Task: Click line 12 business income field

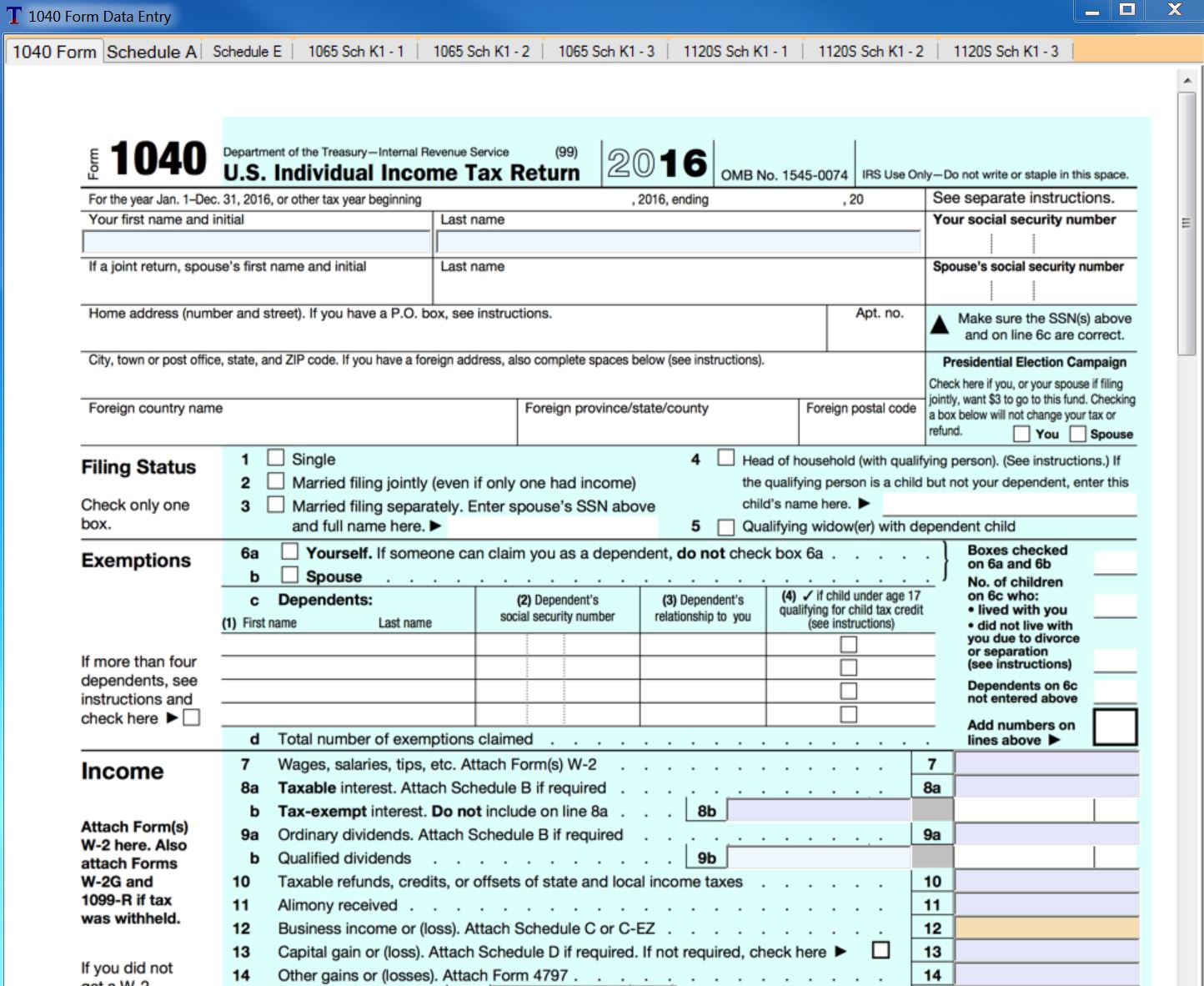Action: (x=1046, y=927)
